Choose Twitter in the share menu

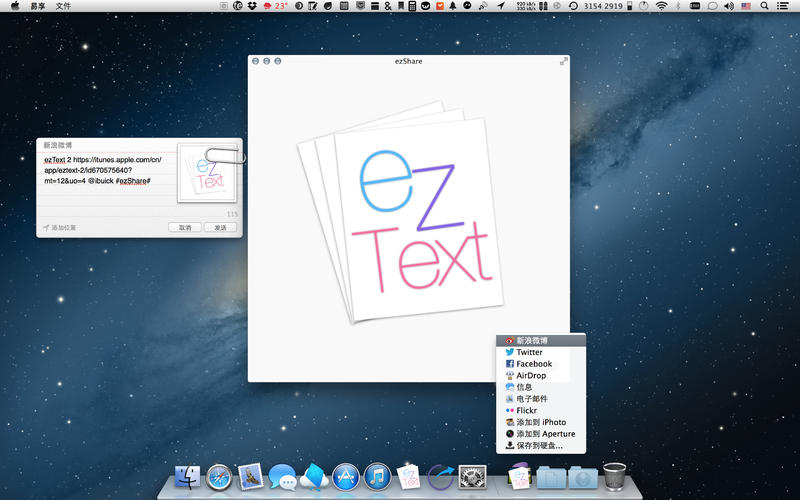tap(541, 352)
